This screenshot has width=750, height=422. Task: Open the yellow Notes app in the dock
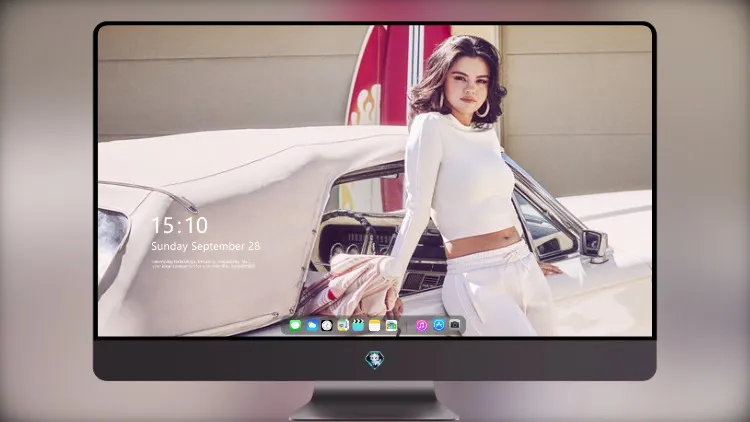[375, 325]
